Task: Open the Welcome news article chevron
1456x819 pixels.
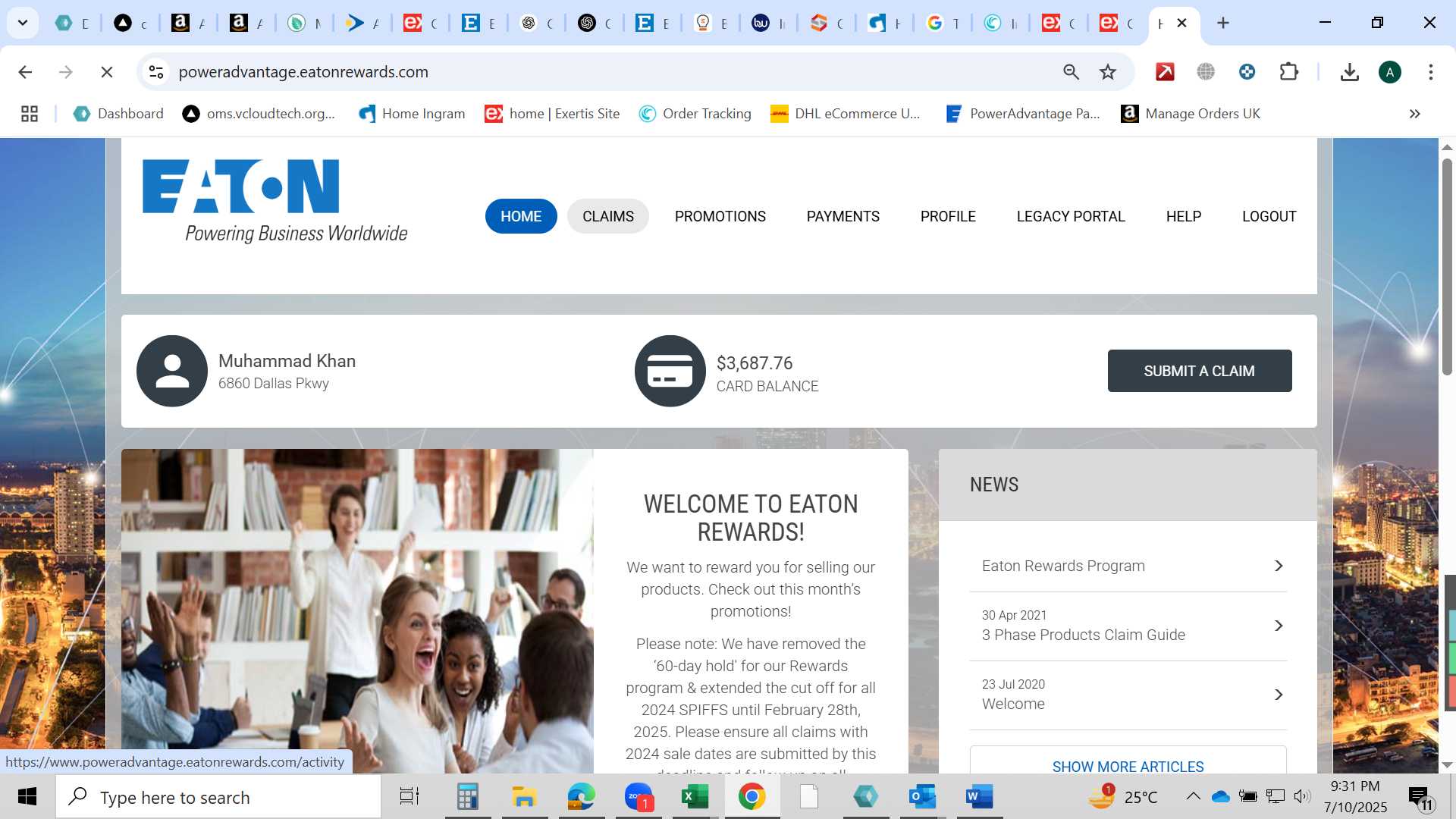Action: point(1279,695)
